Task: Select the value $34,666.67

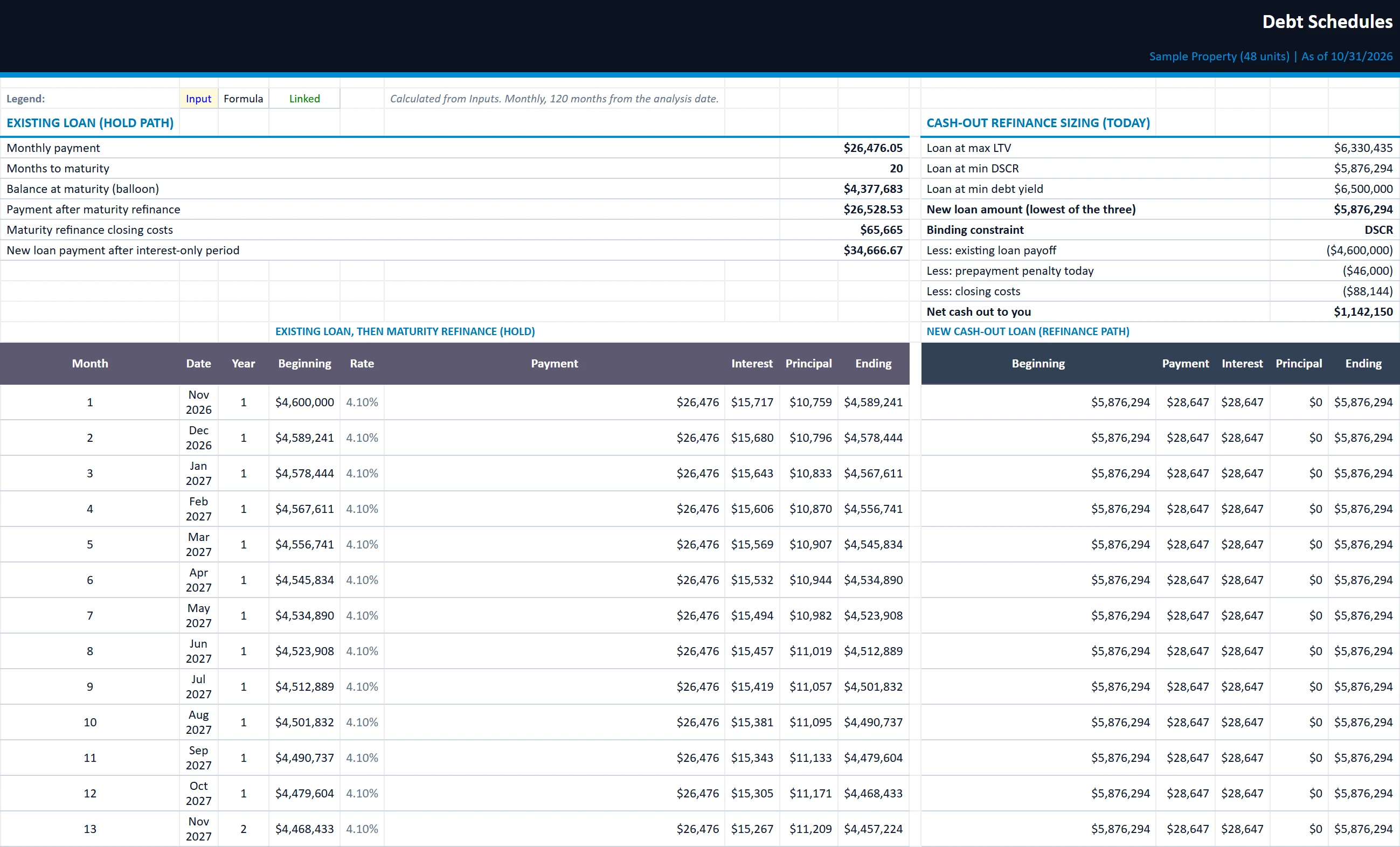Action: [873, 250]
